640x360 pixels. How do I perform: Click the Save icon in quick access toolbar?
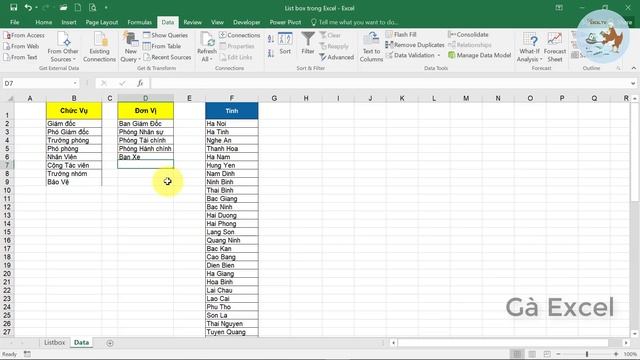(x=13, y=7)
